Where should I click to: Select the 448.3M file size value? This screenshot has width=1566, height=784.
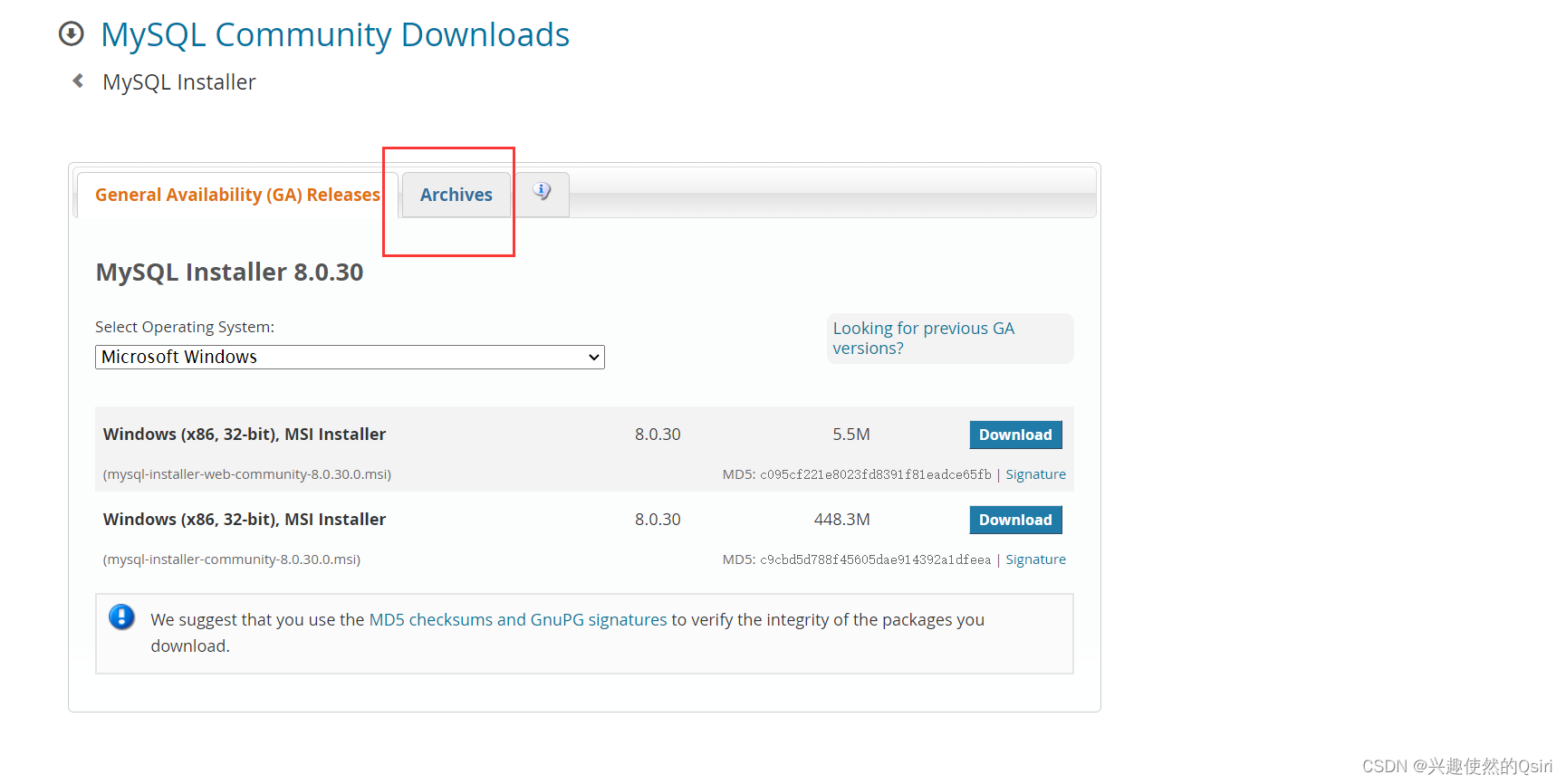pyautogui.click(x=842, y=520)
